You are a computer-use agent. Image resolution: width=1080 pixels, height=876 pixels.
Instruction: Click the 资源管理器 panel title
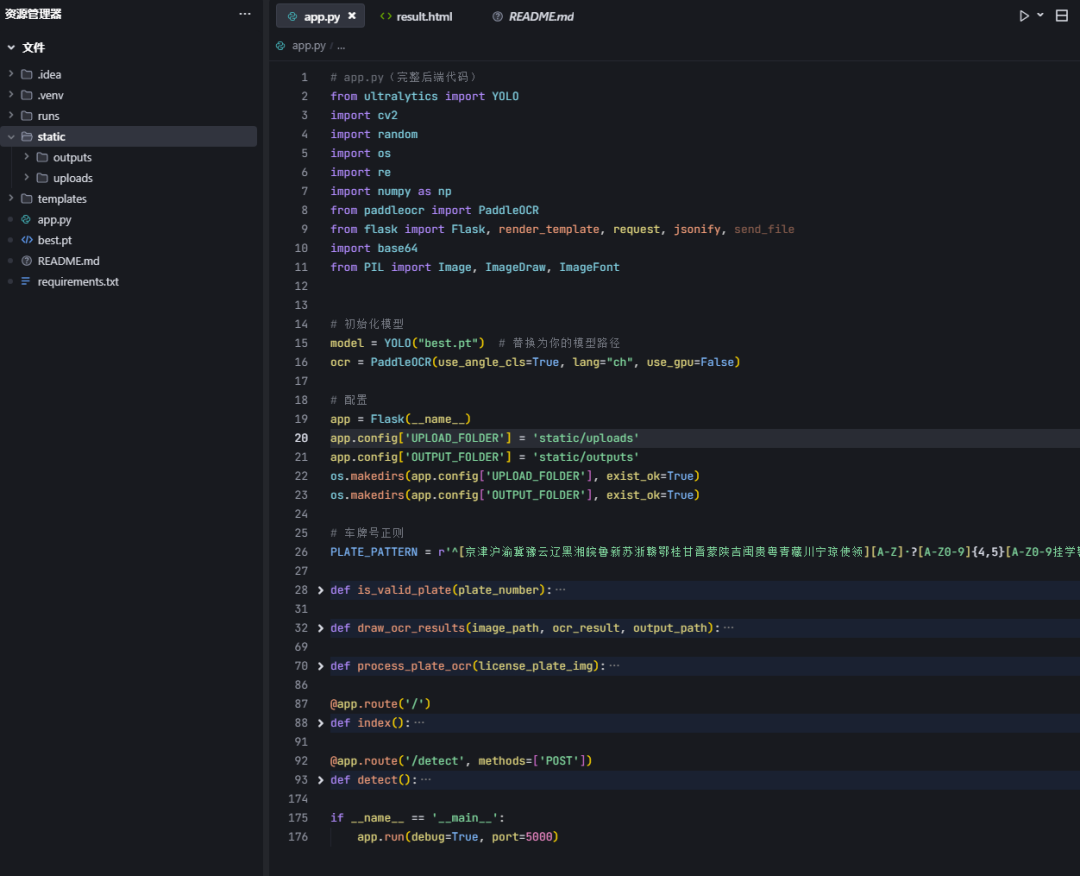click(x=33, y=14)
